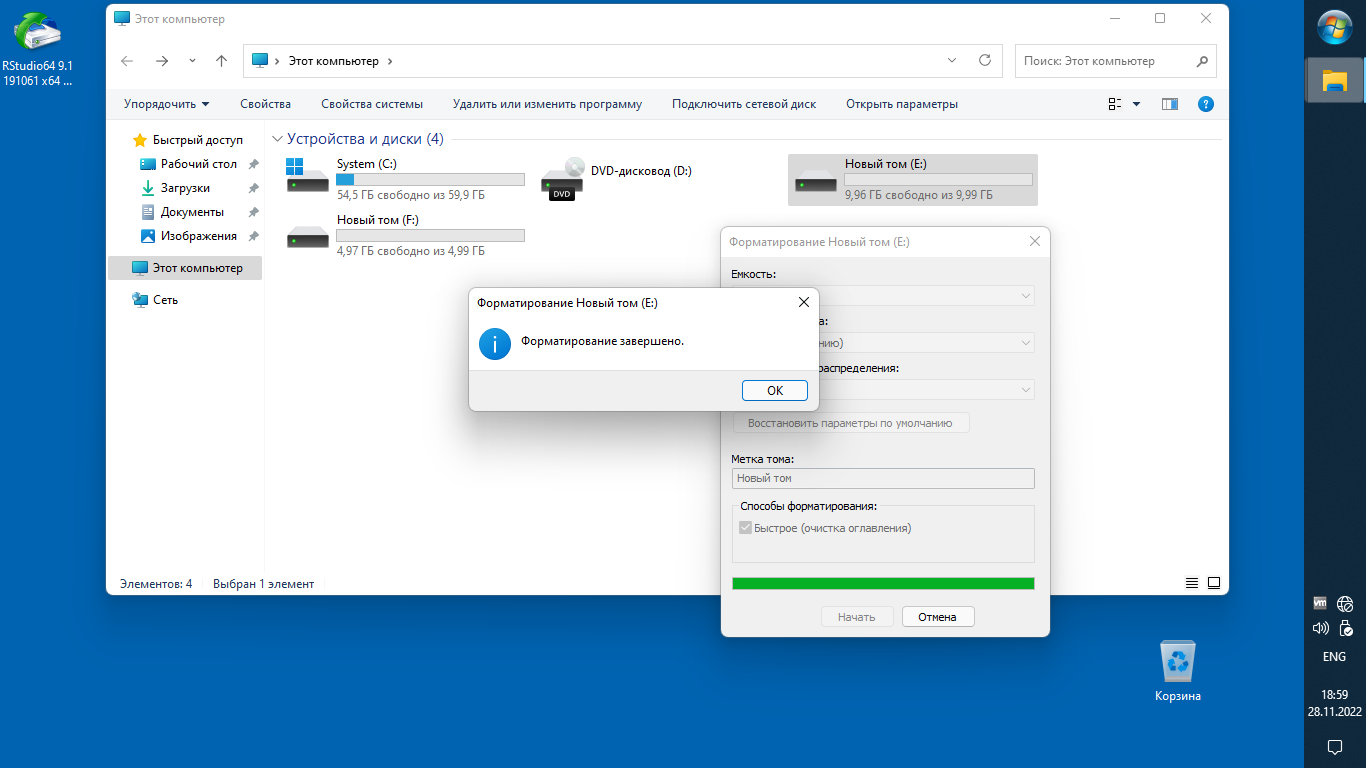Viewport: 1366px width, 768px height.
Task: Expand the Упорядочить dropdown menu
Action: (x=166, y=104)
